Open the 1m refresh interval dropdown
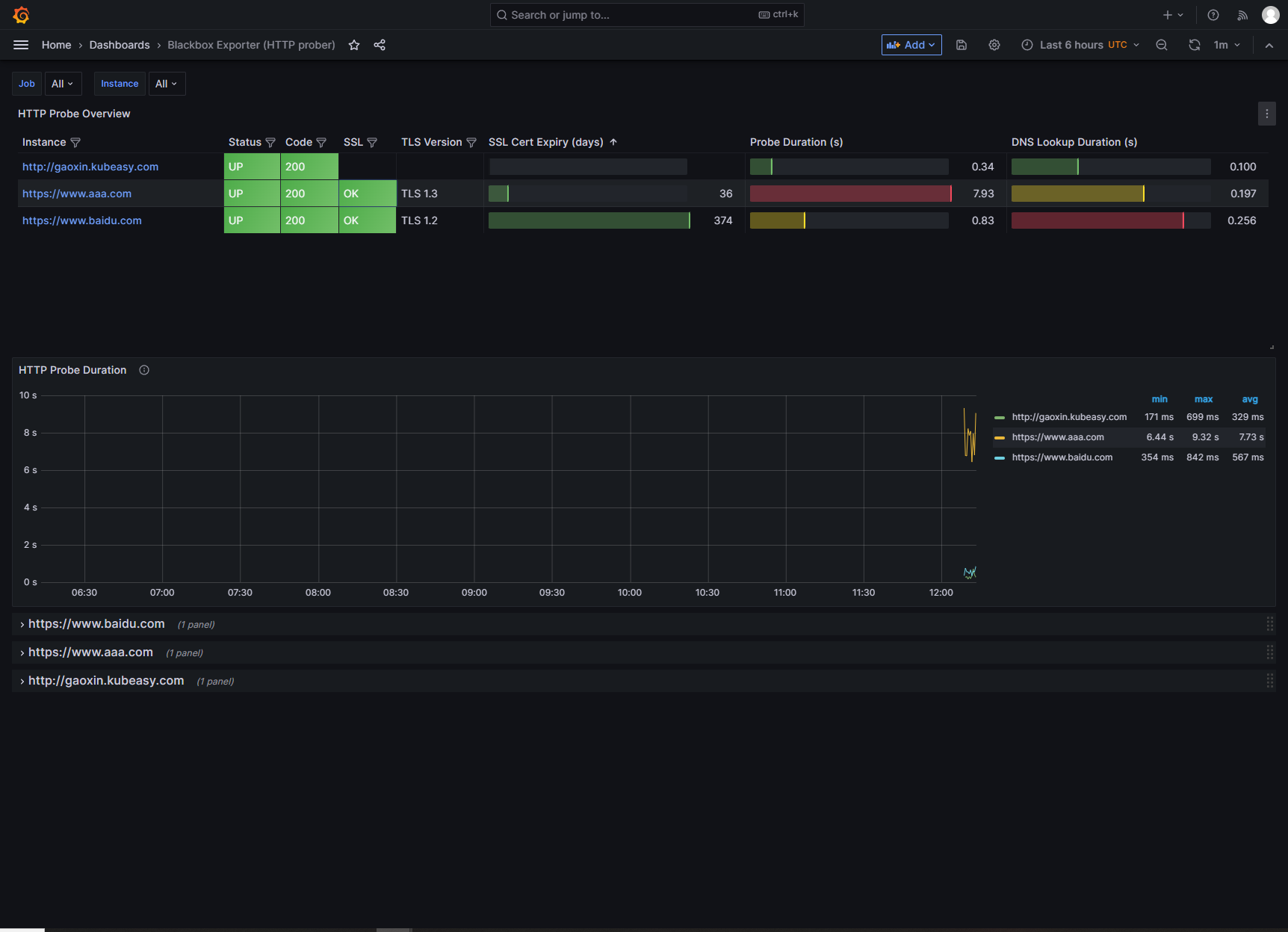The image size is (1288, 932). (1227, 45)
